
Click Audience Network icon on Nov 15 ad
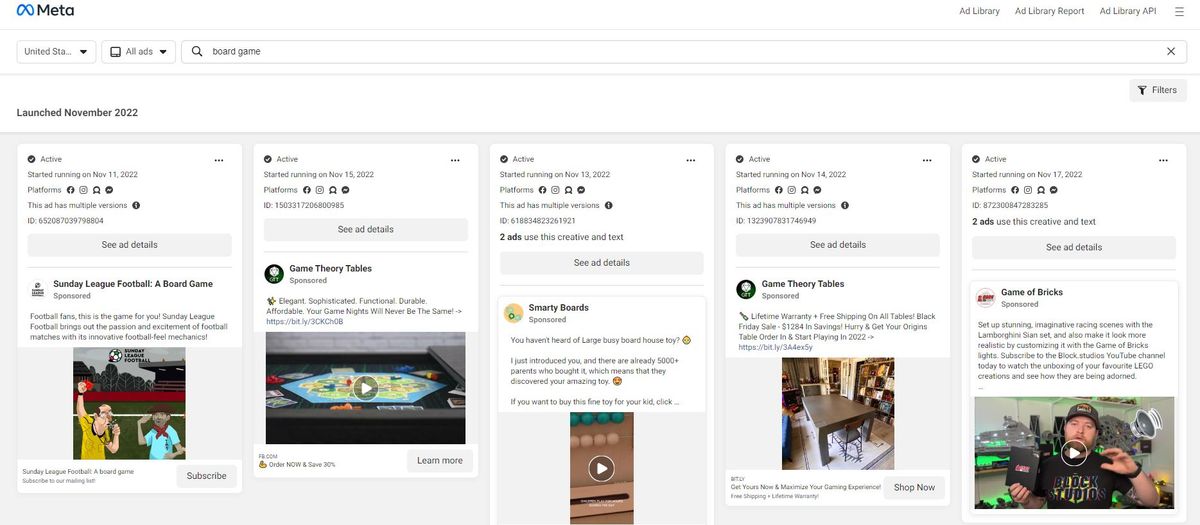pyautogui.click(x=332, y=190)
